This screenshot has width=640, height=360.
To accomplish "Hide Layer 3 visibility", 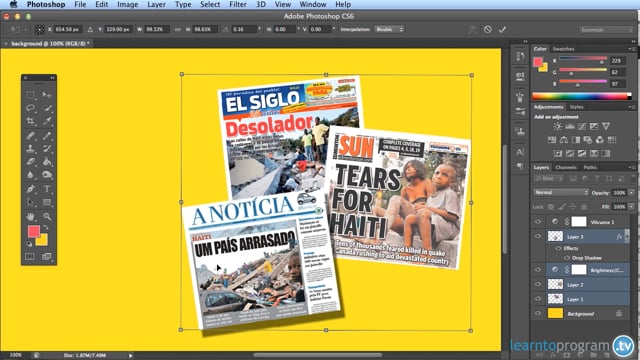I will coord(538,236).
